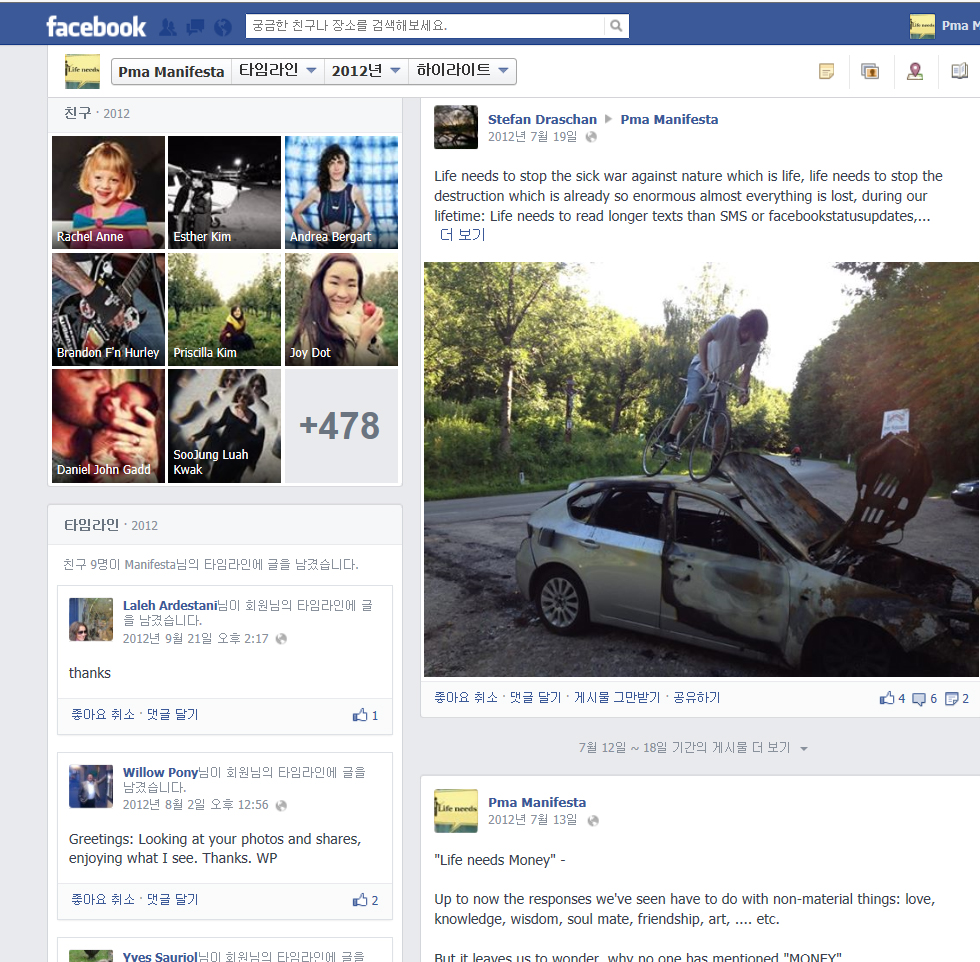Viewport: 980px width, 962px height.
Task: Click the Life needs page avatar beside name
Action: point(82,71)
